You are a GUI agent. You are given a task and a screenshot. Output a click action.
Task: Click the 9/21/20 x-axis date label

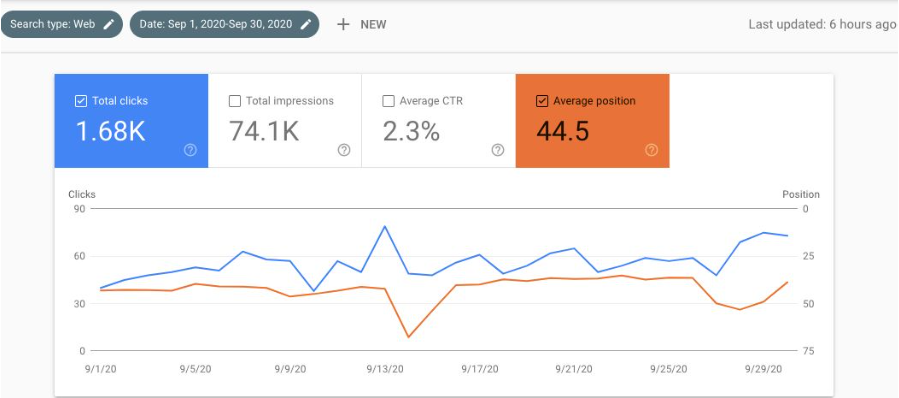click(x=574, y=369)
